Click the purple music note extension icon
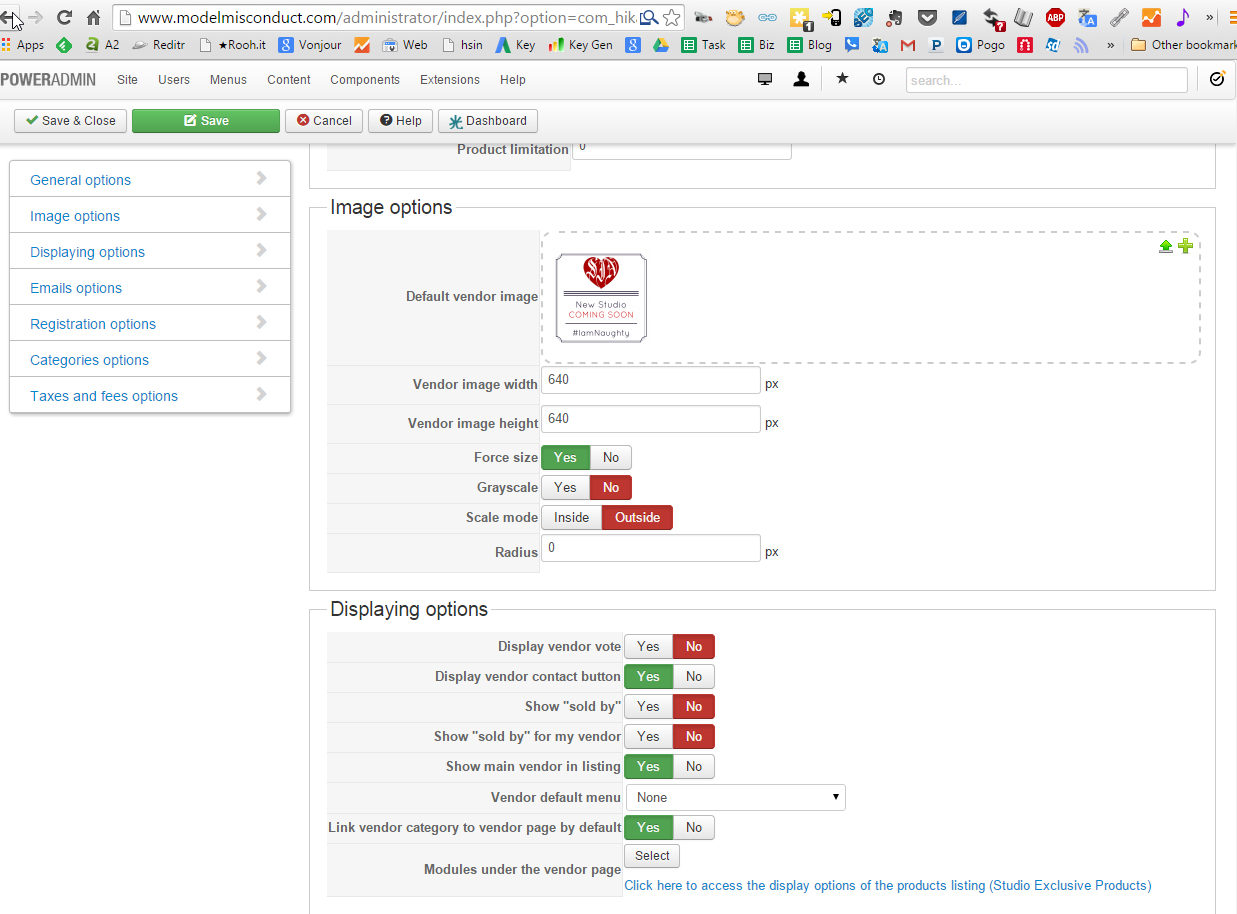 click(1183, 17)
